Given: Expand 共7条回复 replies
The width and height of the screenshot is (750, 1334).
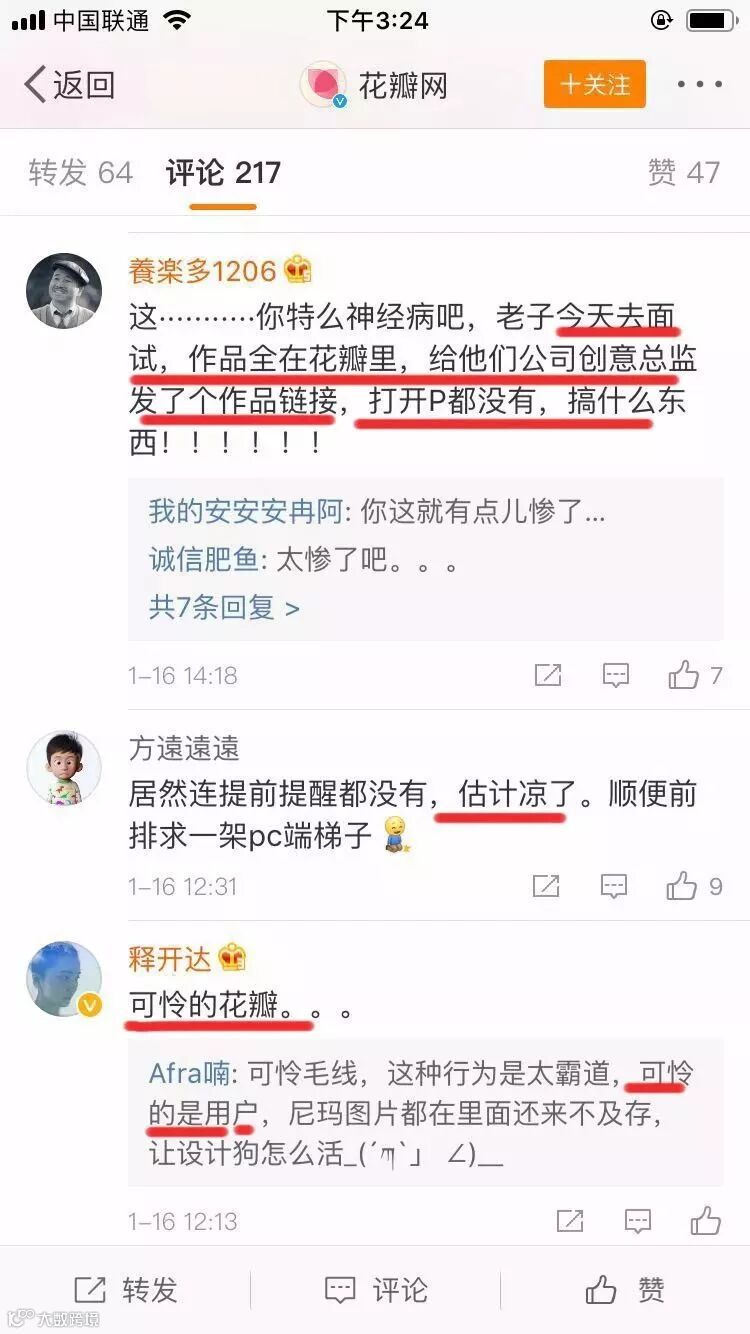Looking at the screenshot, I should point(224,607).
